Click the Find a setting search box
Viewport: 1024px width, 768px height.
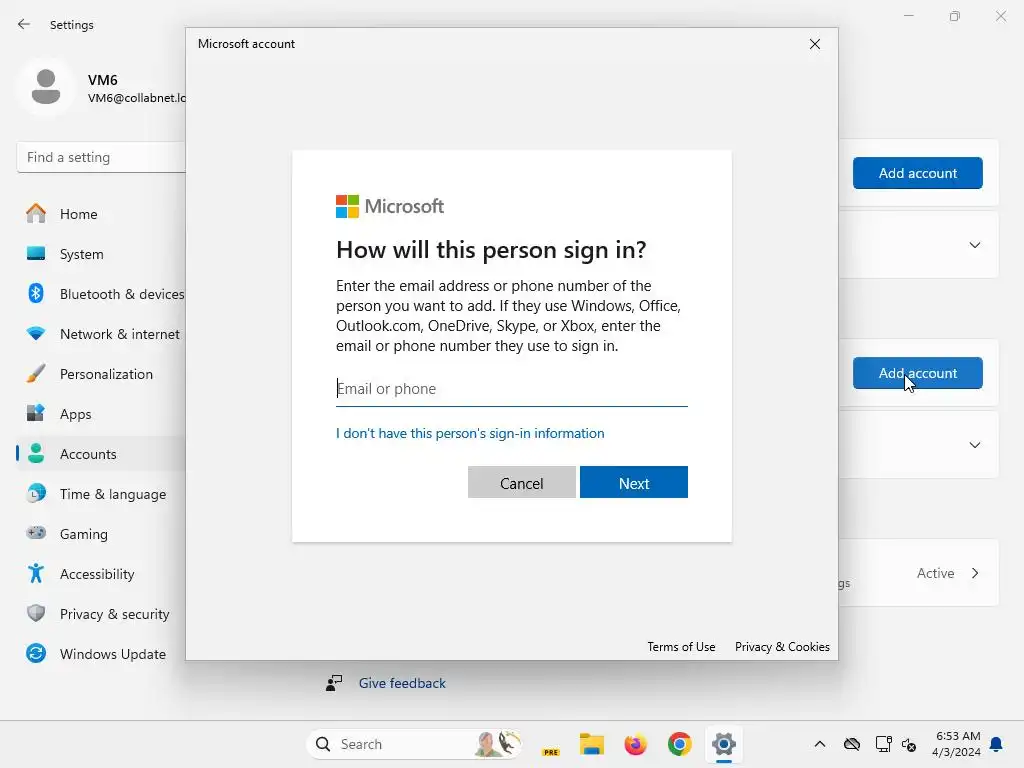pos(101,157)
